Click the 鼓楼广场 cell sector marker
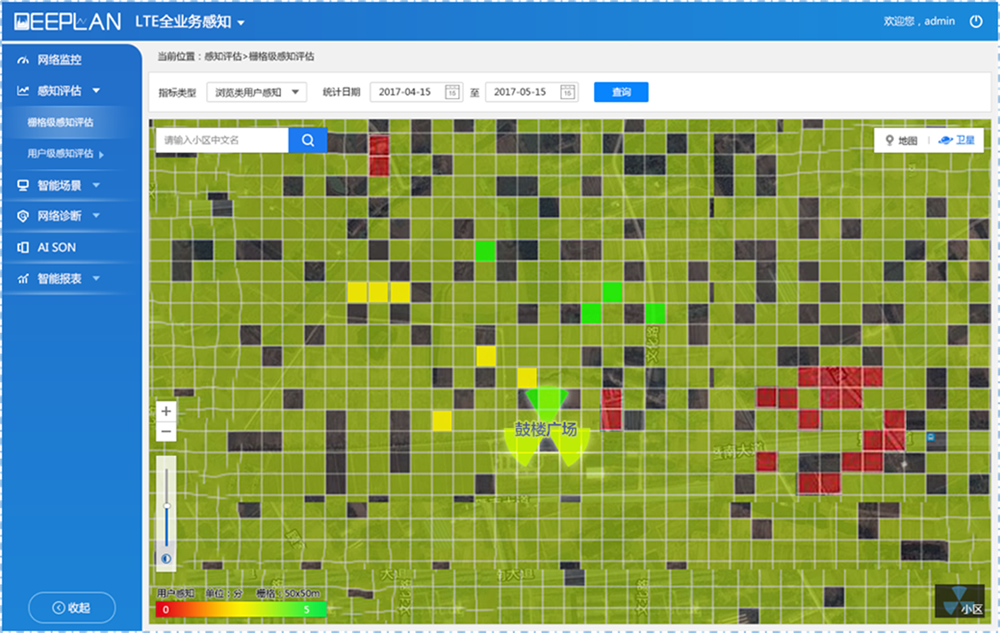 tap(546, 430)
